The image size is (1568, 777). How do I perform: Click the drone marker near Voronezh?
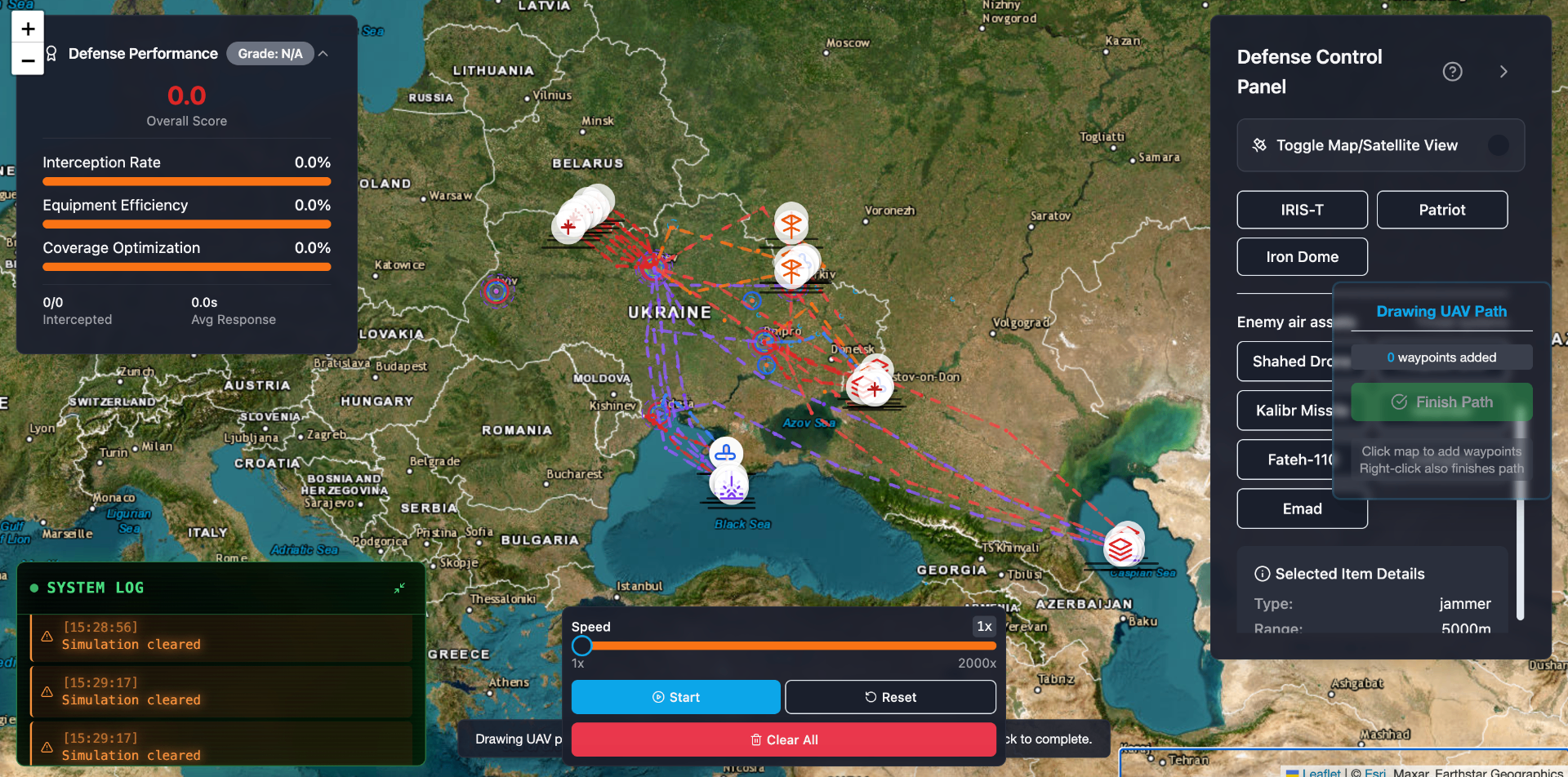(x=791, y=224)
